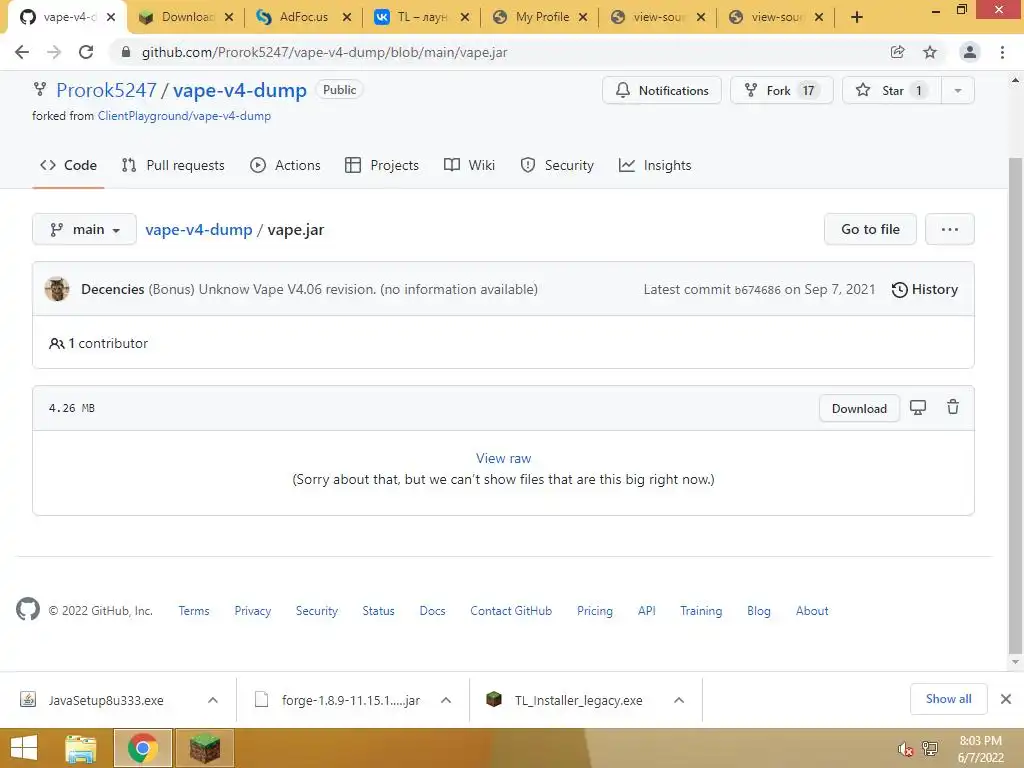
Task: Click the Decencies author avatar
Action: tap(57, 289)
